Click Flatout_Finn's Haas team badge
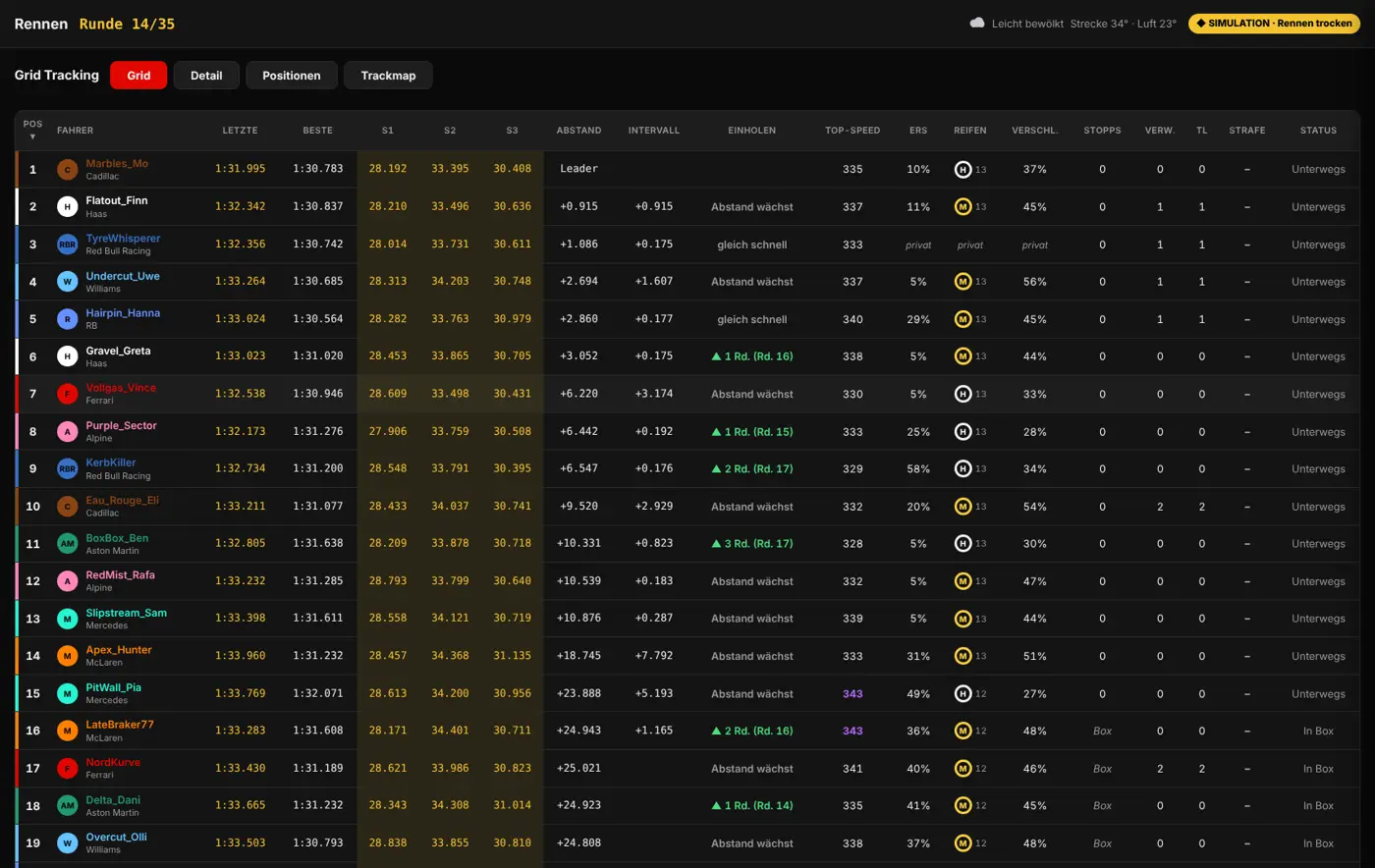Screen dimensions: 1375x868 click(x=67, y=207)
